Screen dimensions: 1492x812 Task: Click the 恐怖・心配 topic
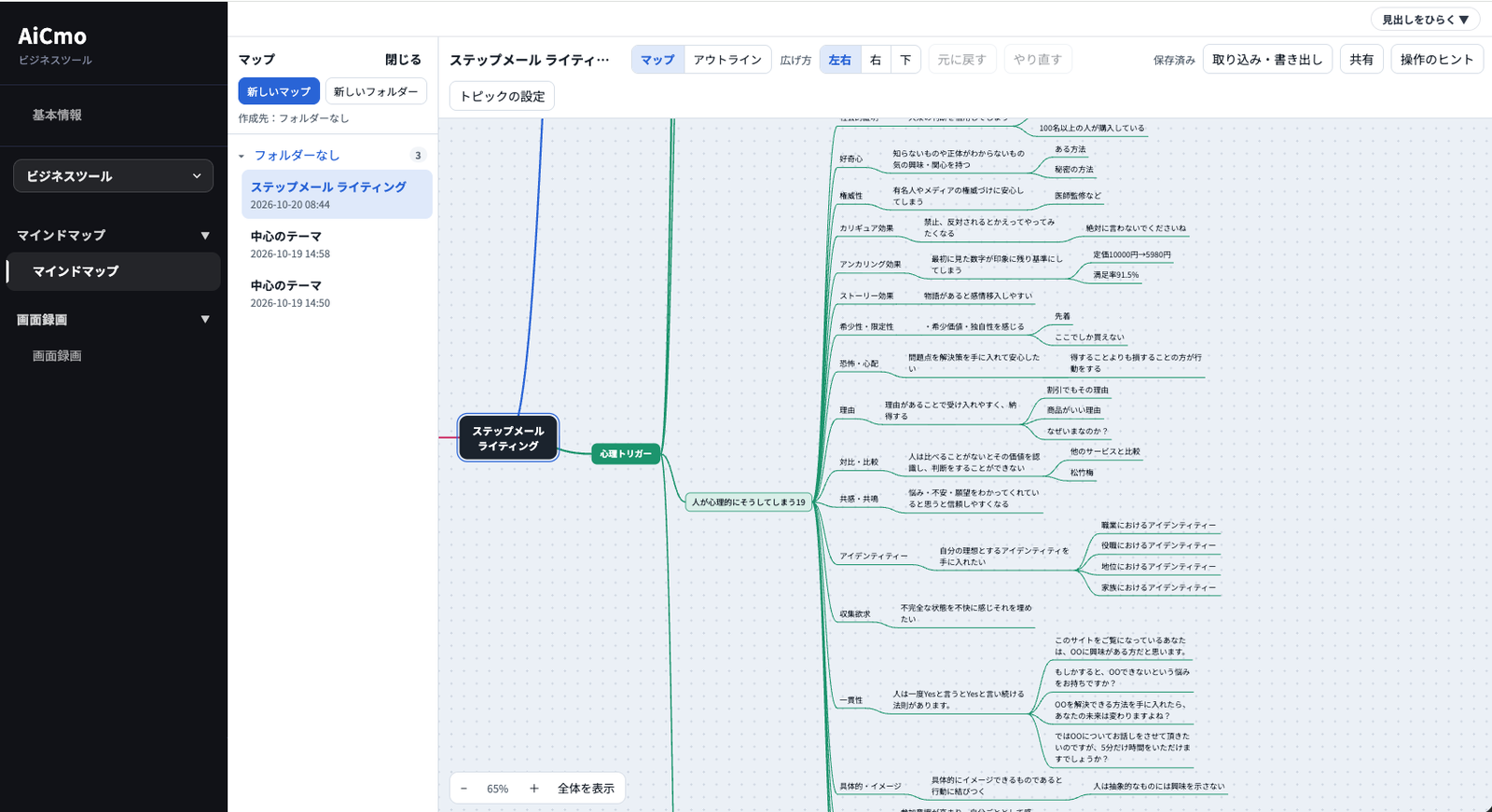click(859, 364)
